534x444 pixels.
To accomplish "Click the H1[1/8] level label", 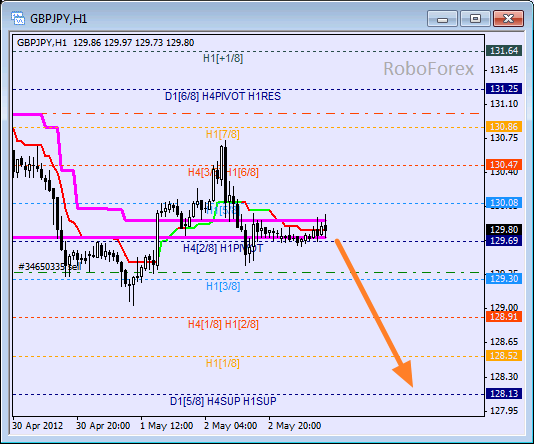I will [x=223, y=363].
